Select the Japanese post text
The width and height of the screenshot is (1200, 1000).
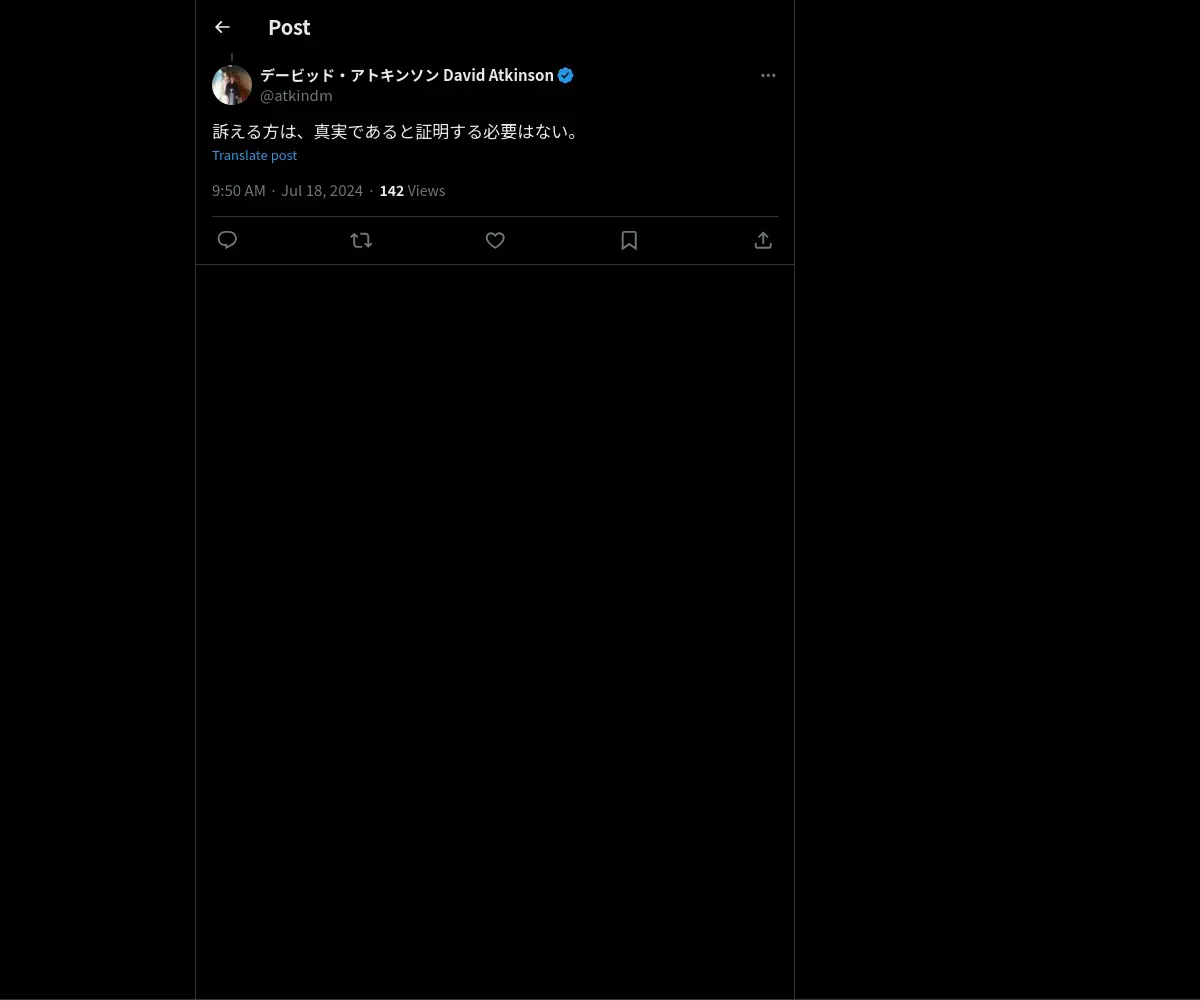[397, 131]
